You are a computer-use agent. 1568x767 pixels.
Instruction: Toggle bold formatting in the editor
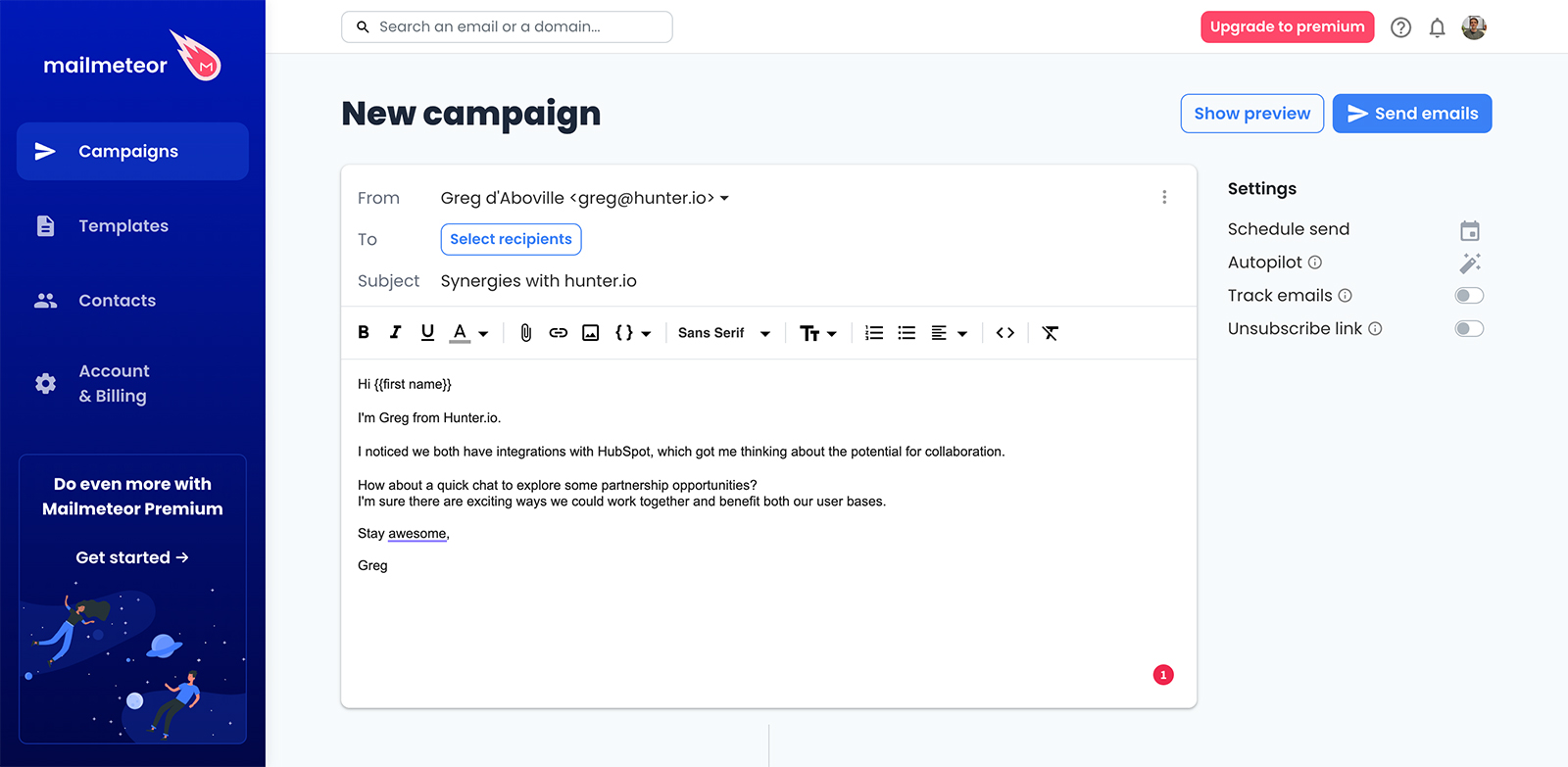tap(364, 333)
